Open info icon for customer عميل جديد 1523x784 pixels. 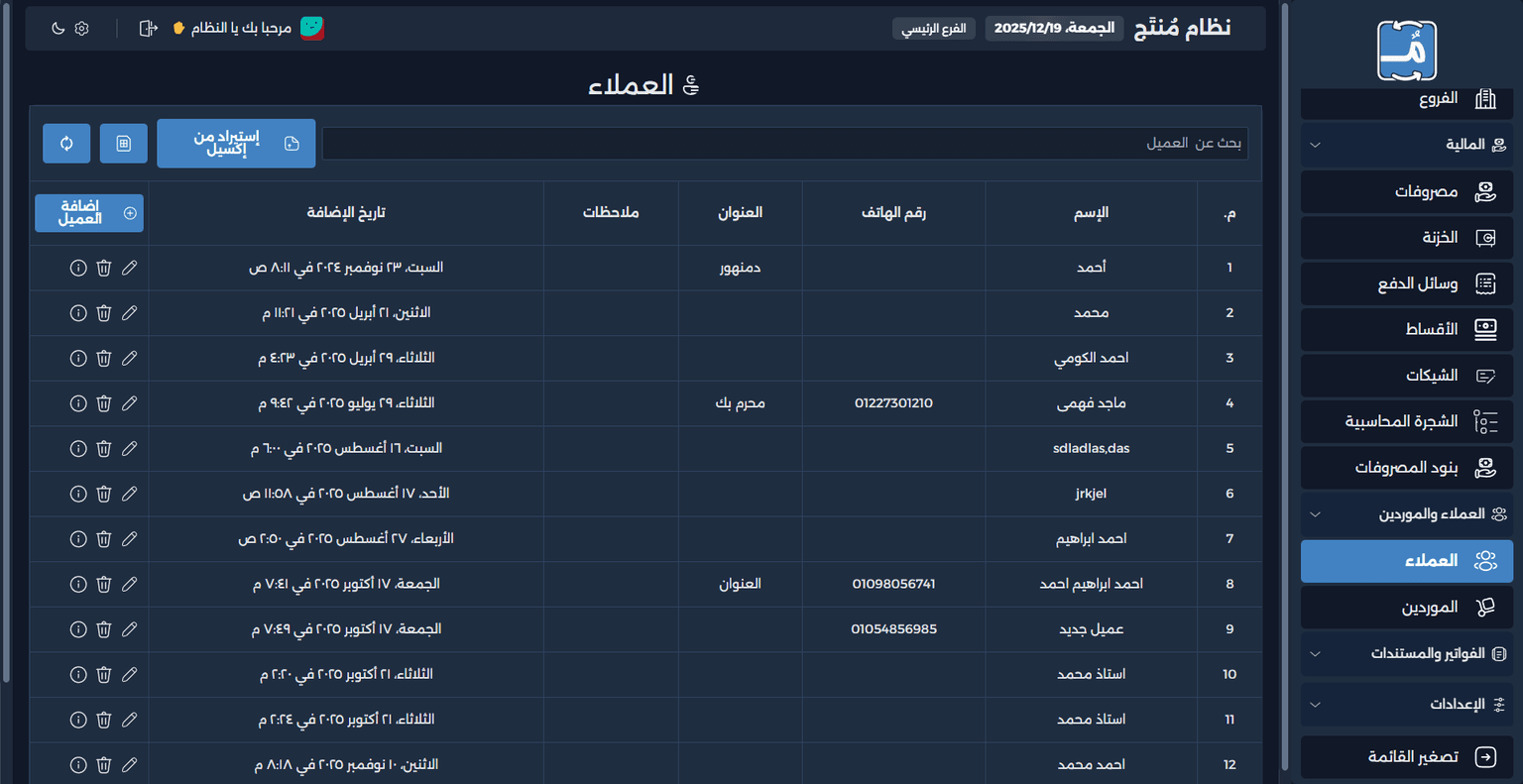[78, 629]
